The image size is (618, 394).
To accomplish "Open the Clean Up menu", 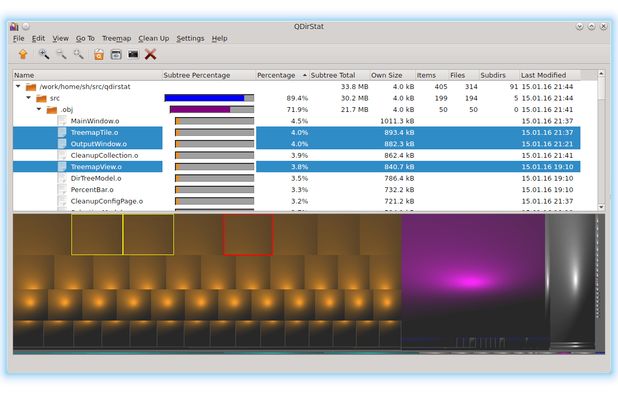I will coord(154,38).
